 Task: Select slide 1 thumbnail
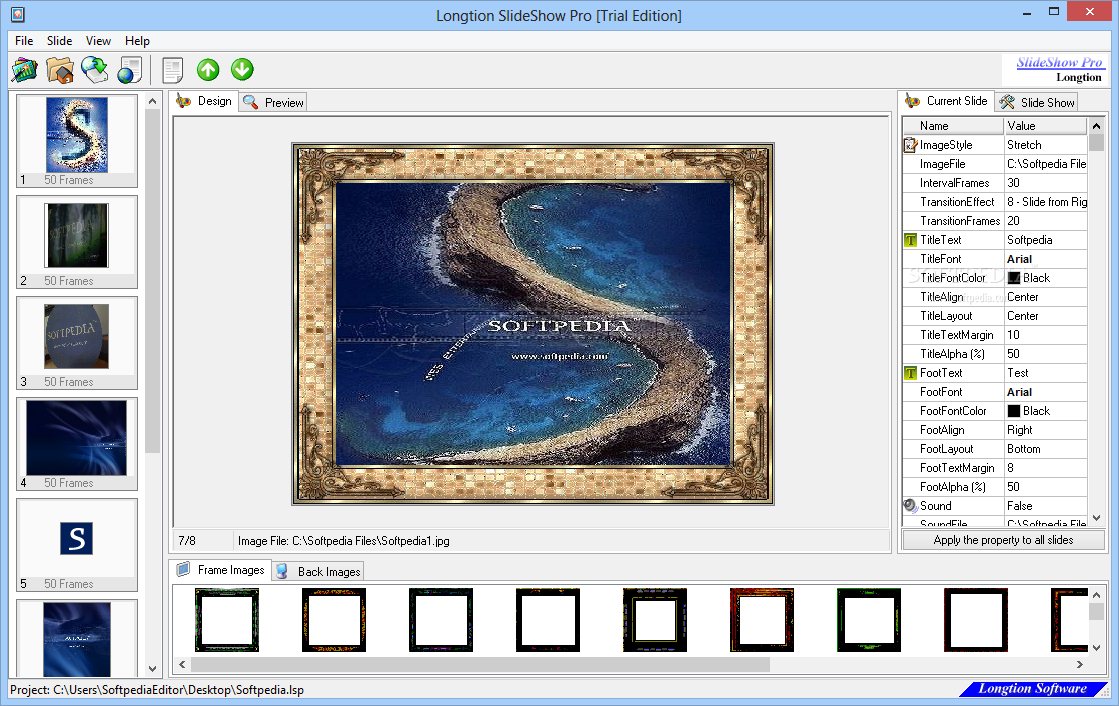(77, 141)
